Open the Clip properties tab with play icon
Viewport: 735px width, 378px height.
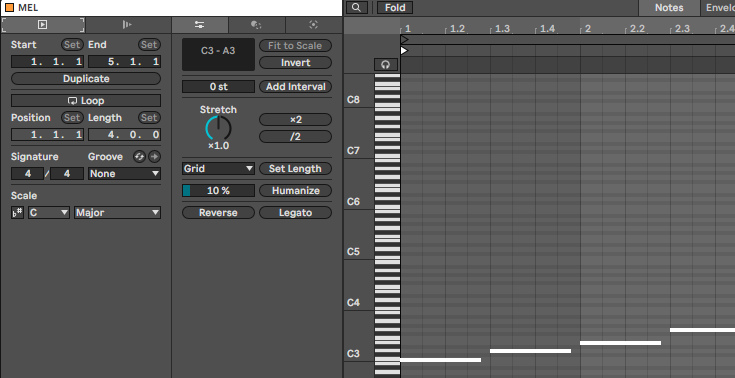[43, 24]
